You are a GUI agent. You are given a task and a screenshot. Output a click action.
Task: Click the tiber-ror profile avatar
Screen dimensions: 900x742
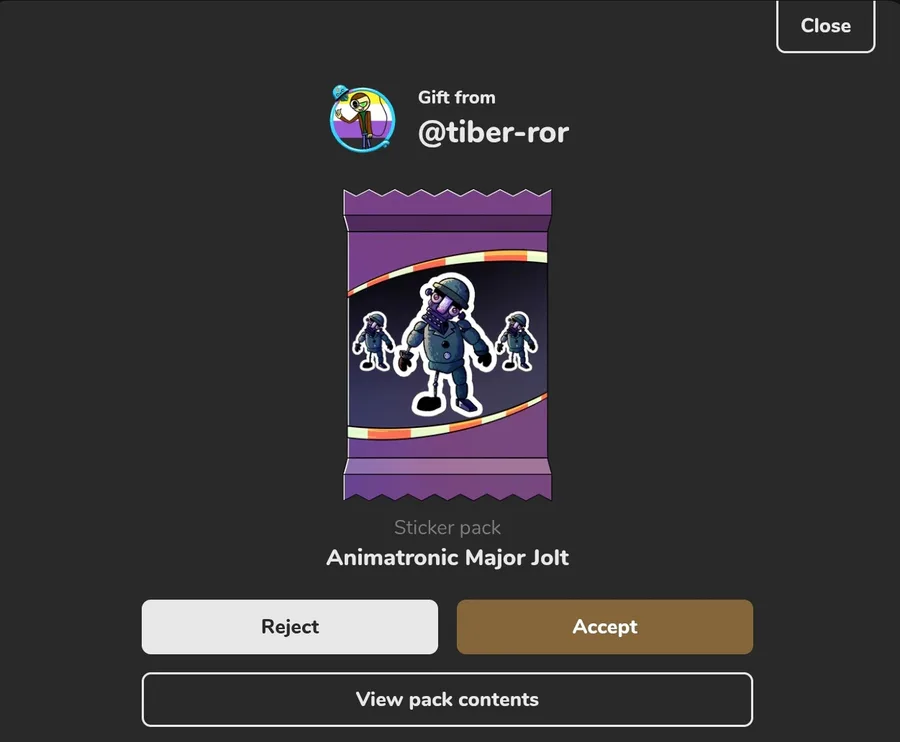[x=363, y=119]
